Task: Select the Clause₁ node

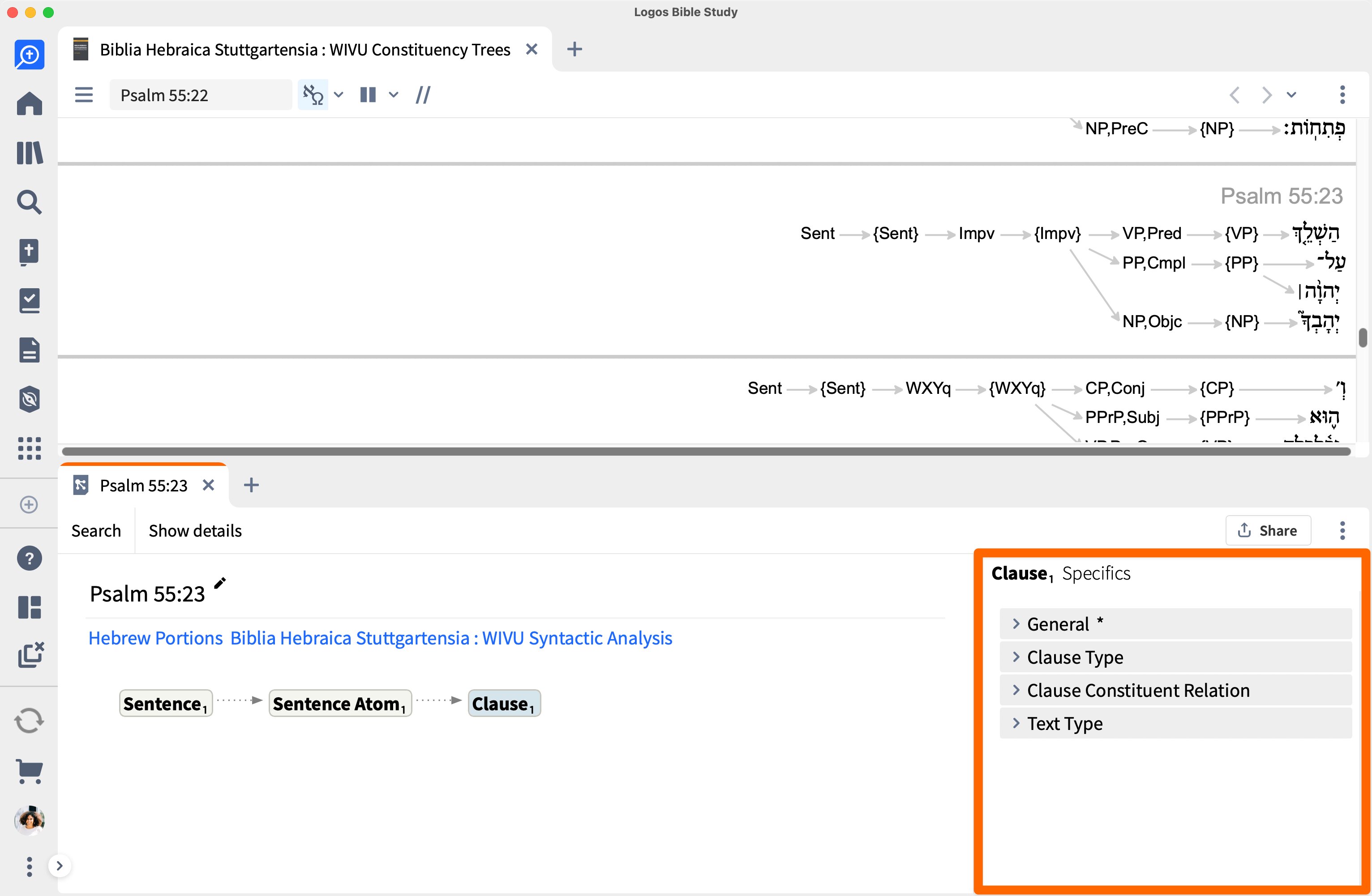Action: 504,704
